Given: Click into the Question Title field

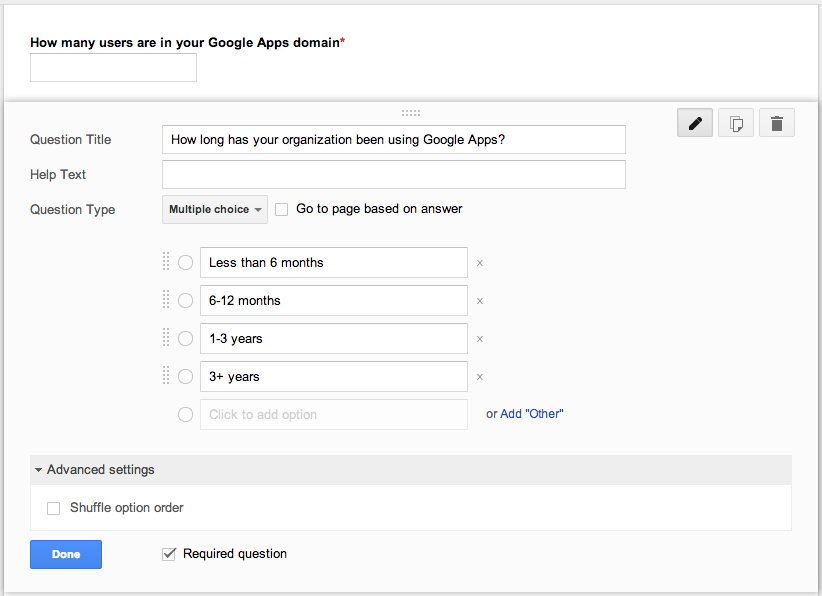Looking at the screenshot, I should (x=393, y=140).
